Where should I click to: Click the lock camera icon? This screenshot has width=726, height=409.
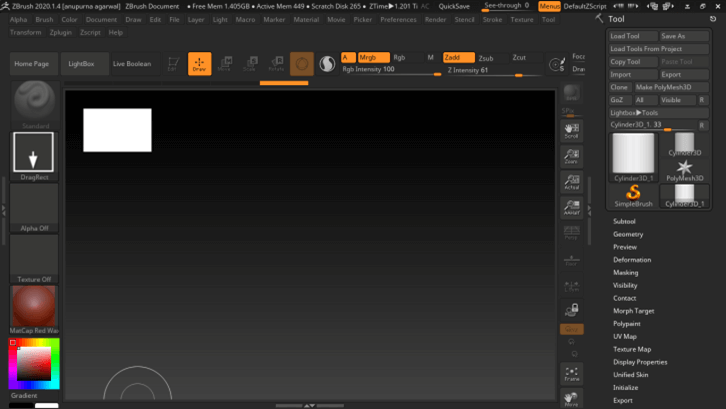[x=572, y=310]
